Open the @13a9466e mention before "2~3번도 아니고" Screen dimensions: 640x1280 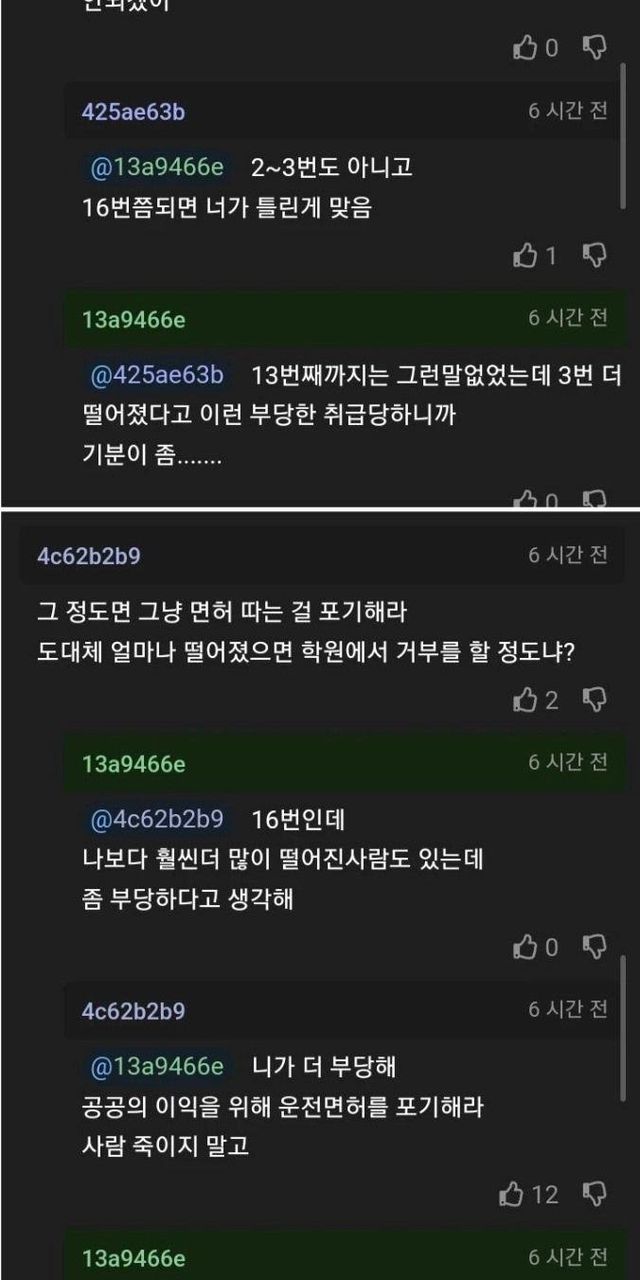tap(157, 167)
